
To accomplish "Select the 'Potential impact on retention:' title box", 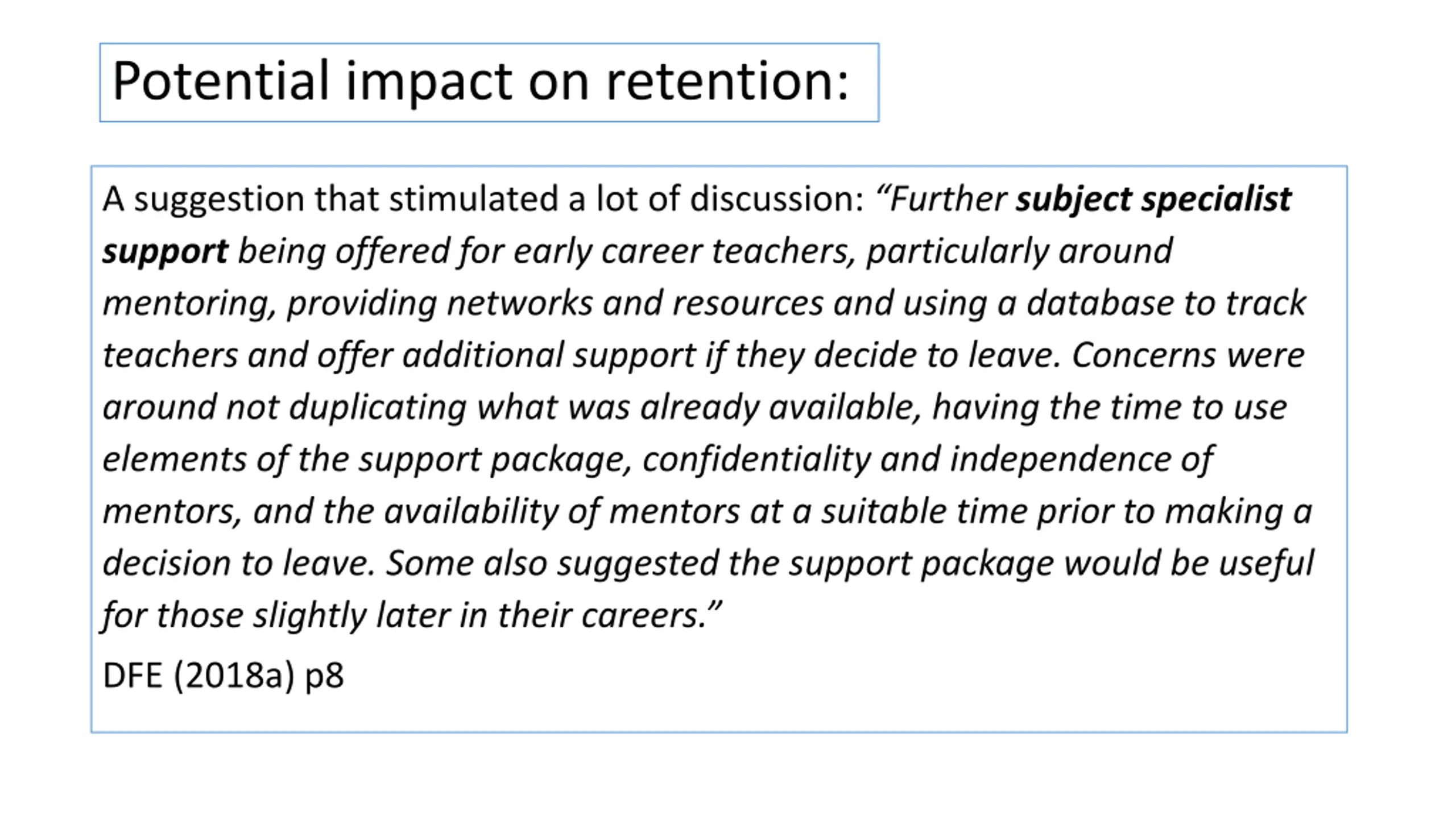I will pyautogui.click(x=489, y=82).
